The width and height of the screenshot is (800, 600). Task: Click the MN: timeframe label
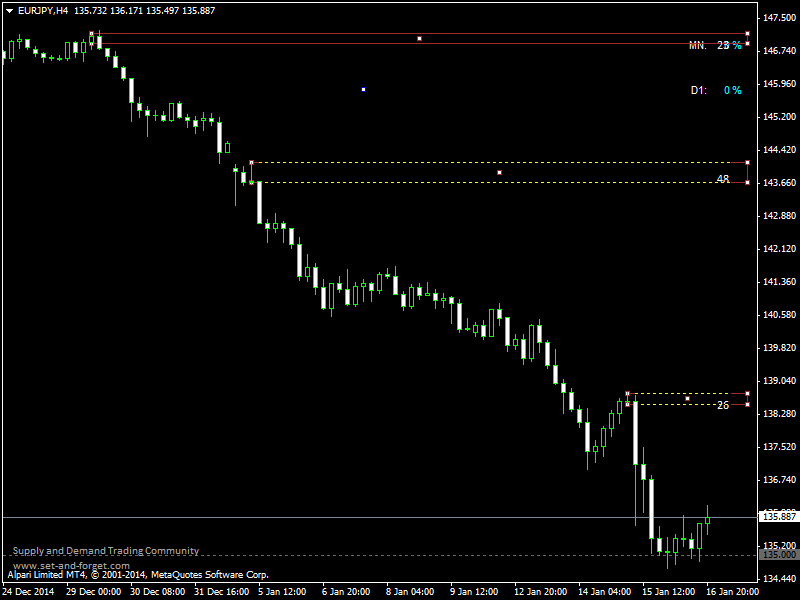pyautogui.click(x=697, y=45)
